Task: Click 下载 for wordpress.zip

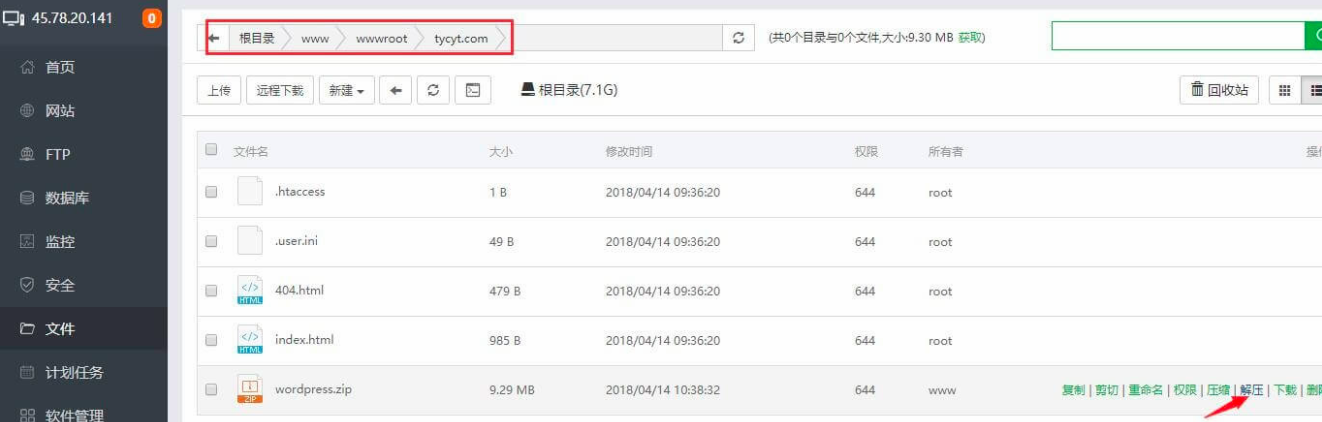Action: pyautogui.click(x=1285, y=390)
